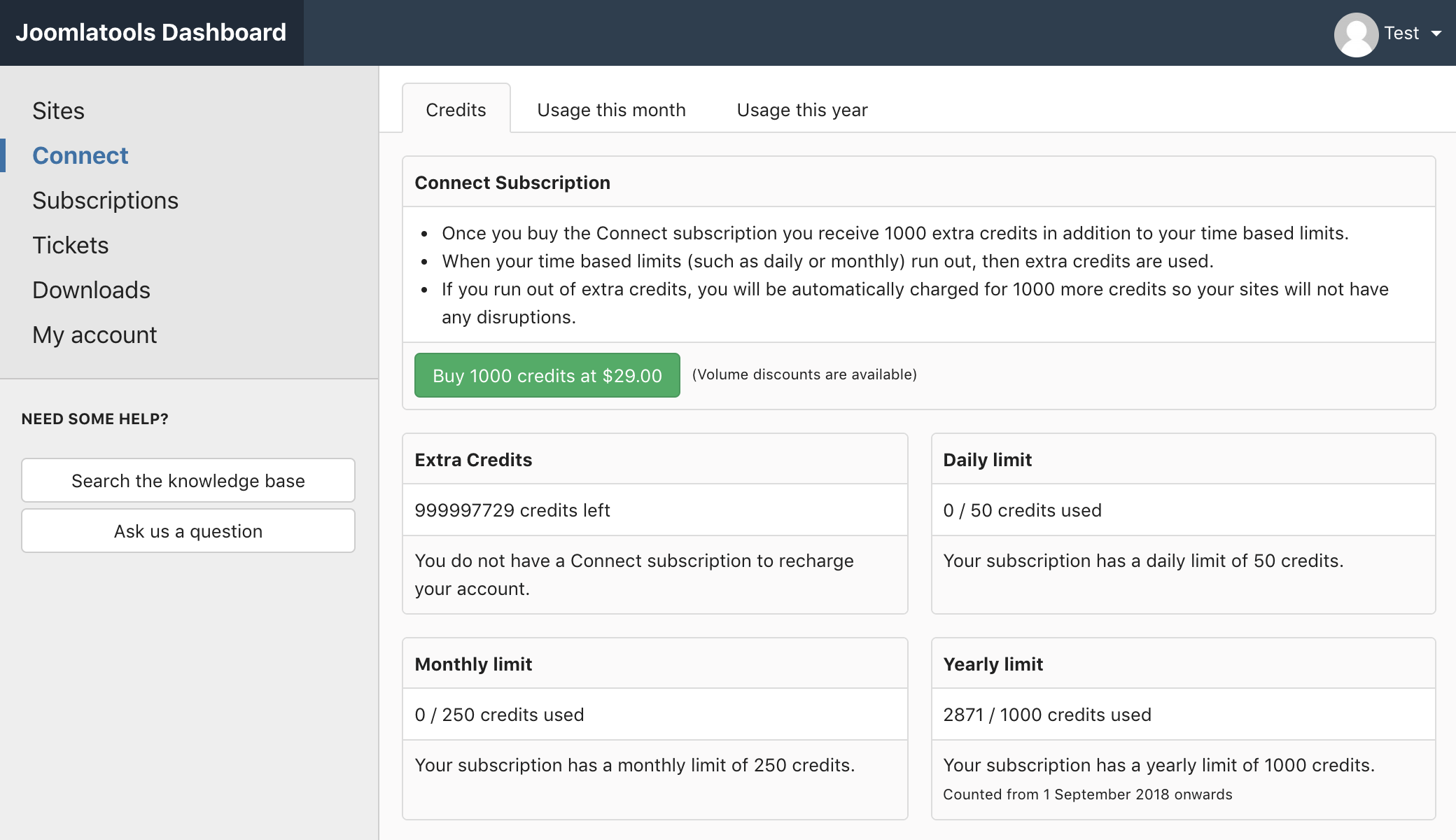Go to Sites in the sidebar

[59, 111]
